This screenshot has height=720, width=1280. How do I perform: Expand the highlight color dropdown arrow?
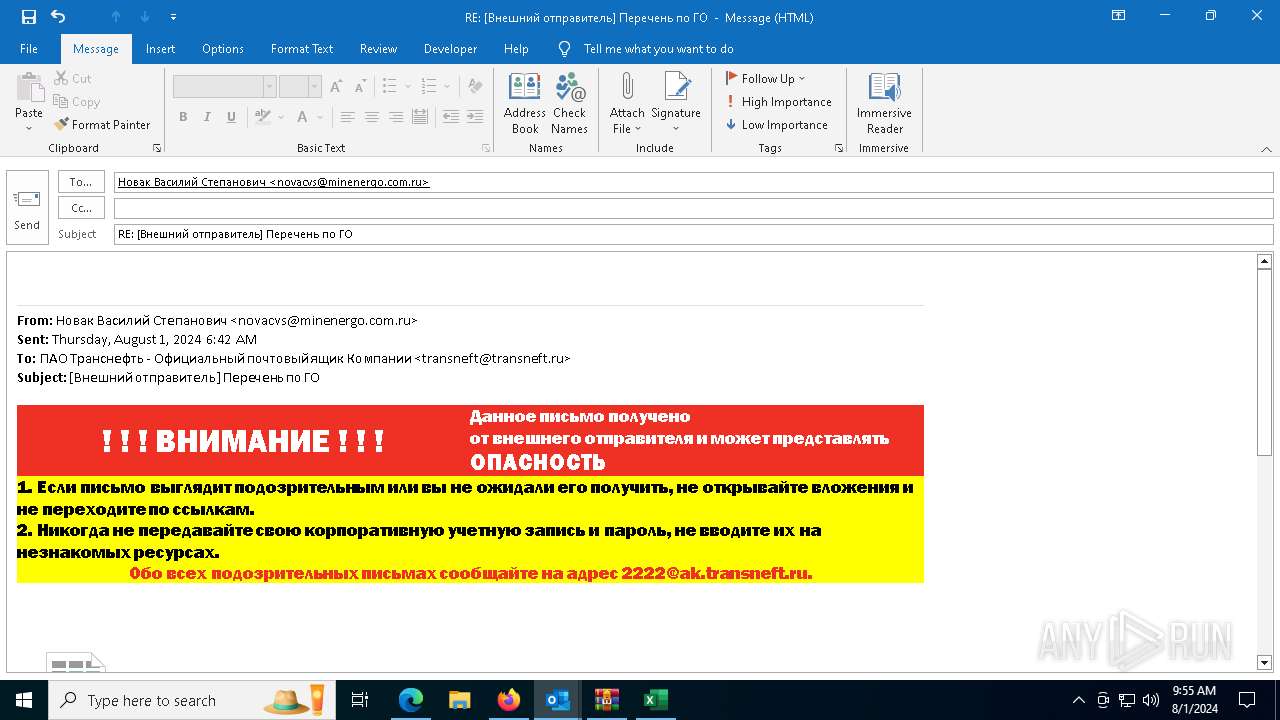[x=281, y=117]
